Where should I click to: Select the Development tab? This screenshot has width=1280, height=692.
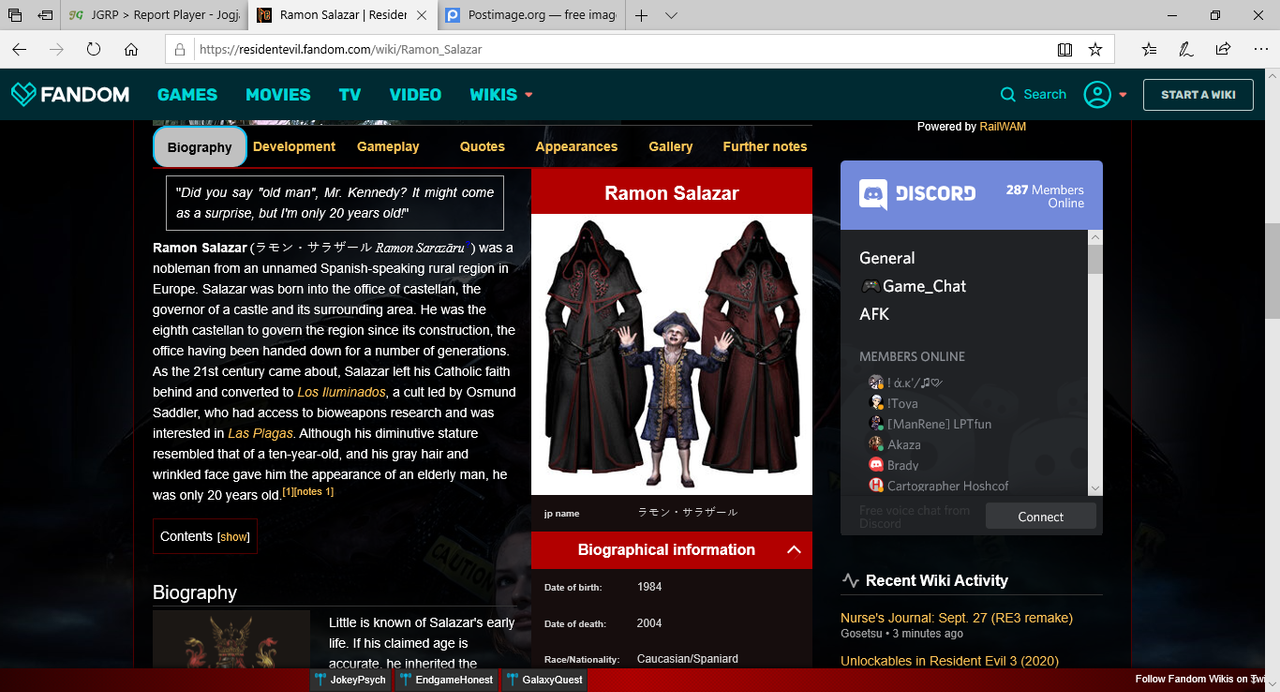pos(294,146)
